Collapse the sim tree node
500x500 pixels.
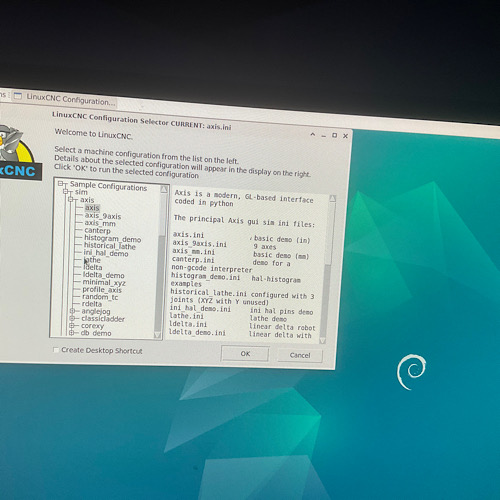66,192
